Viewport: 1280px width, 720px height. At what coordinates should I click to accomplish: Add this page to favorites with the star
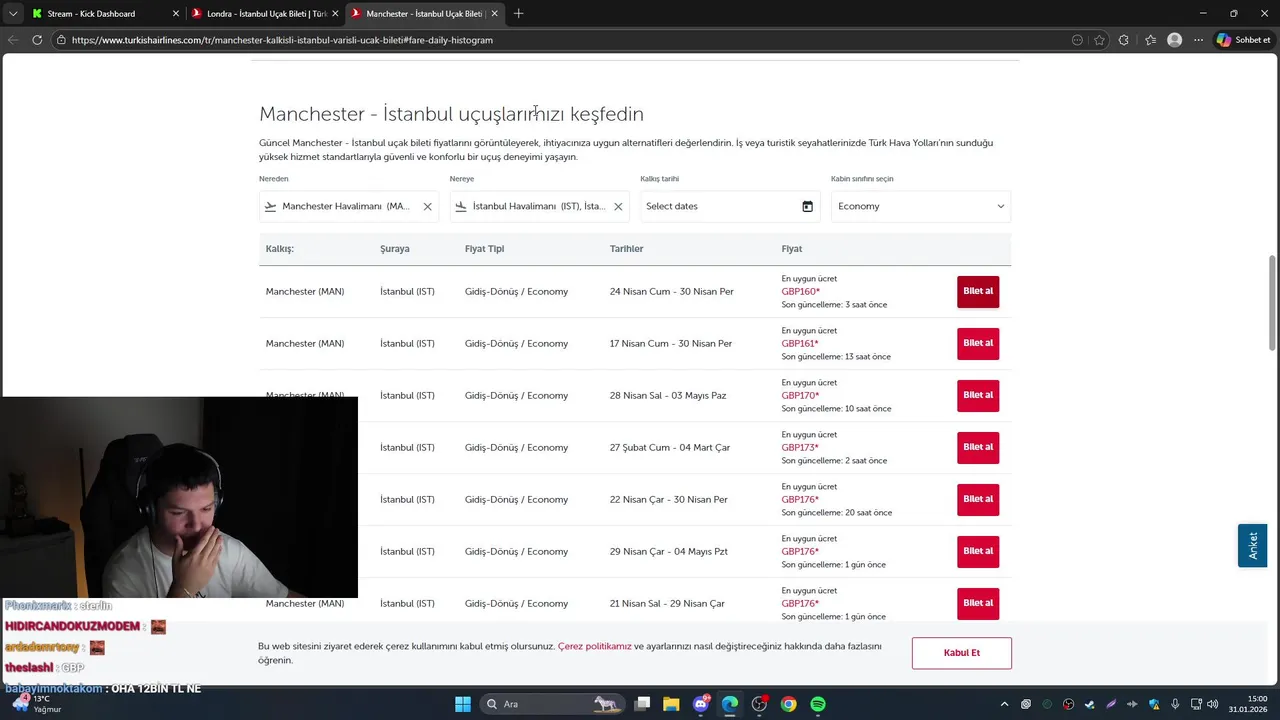(x=1099, y=40)
